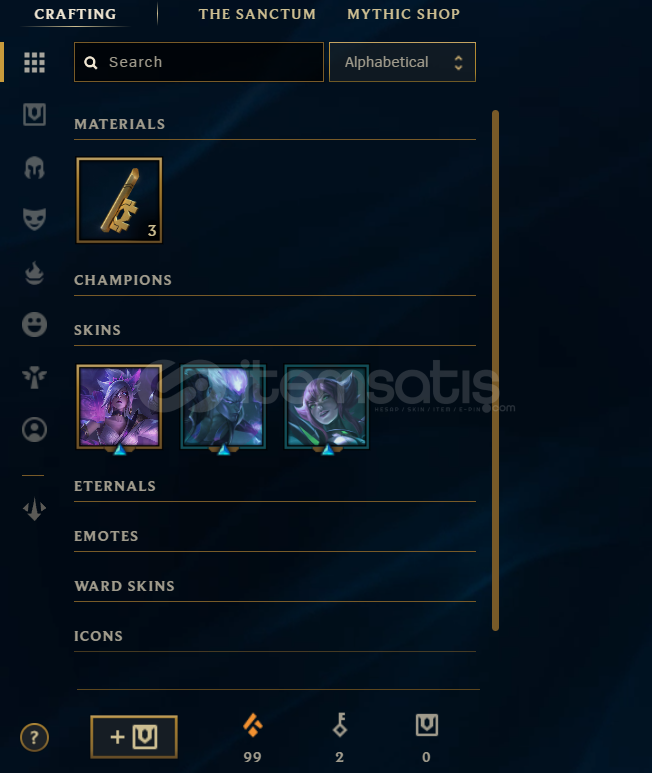Select the golden key material item
Image resolution: width=652 pixels, height=773 pixels.
click(x=119, y=200)
